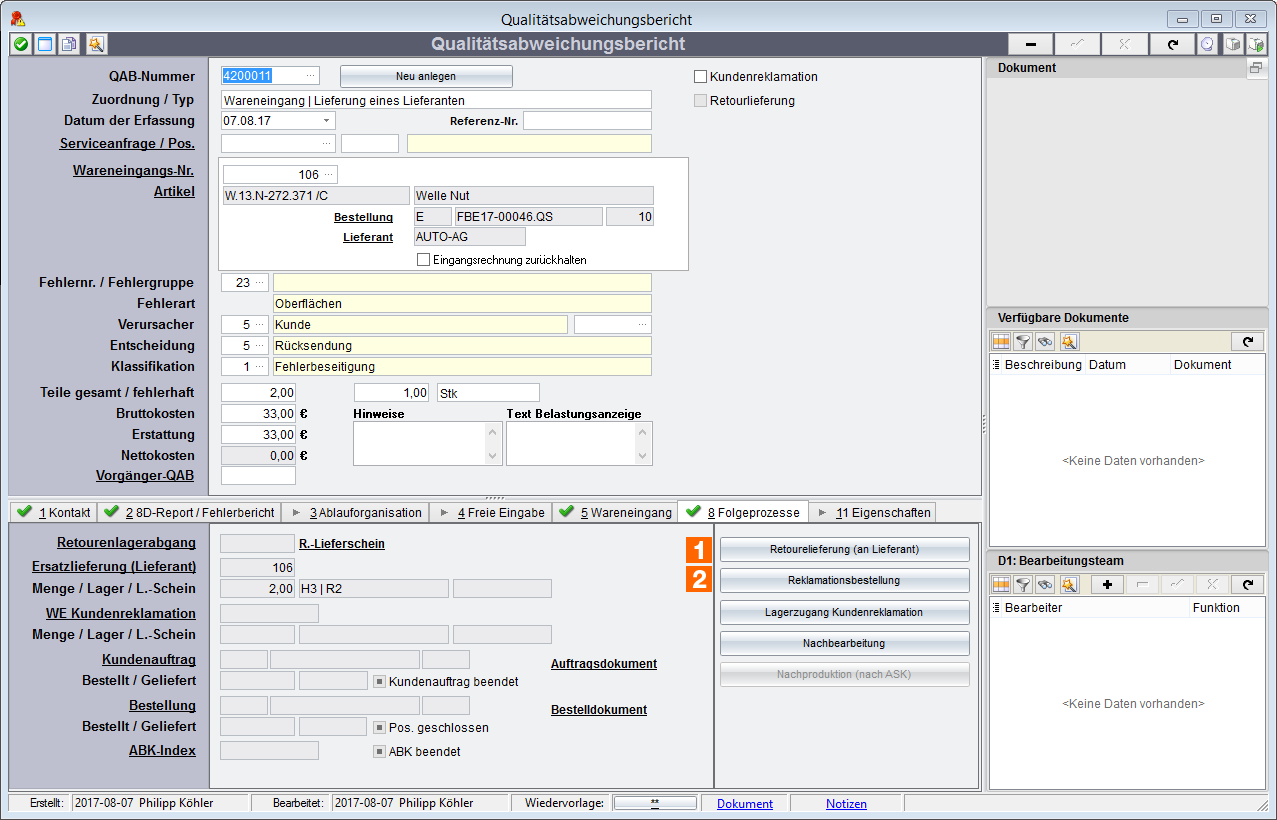Switch to the 4 Freie Eingabe tab
1277x820 pixels.
(491, 512)
